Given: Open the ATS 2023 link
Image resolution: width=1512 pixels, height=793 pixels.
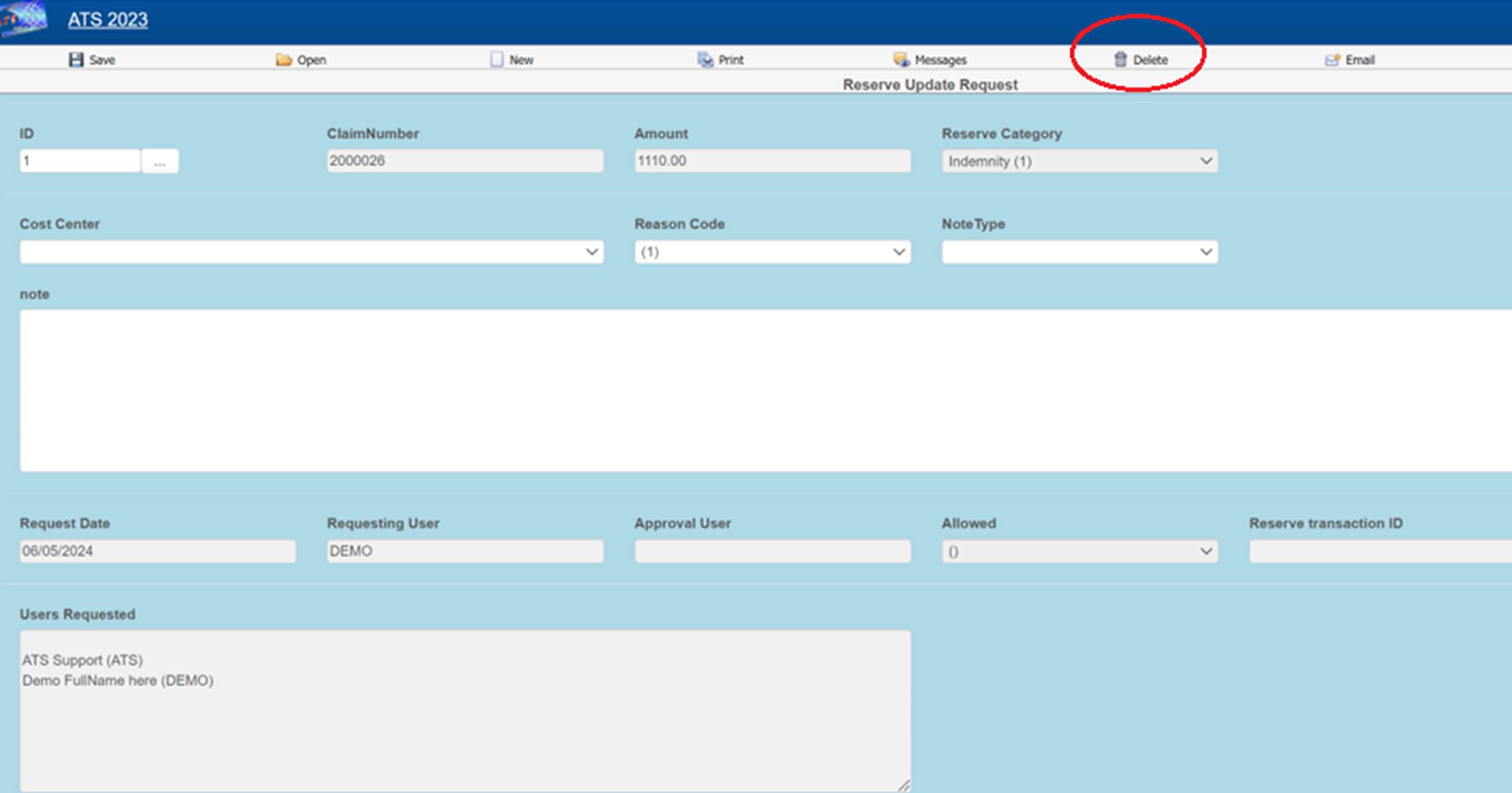Looking at the screenshot, I should point(108,20).
